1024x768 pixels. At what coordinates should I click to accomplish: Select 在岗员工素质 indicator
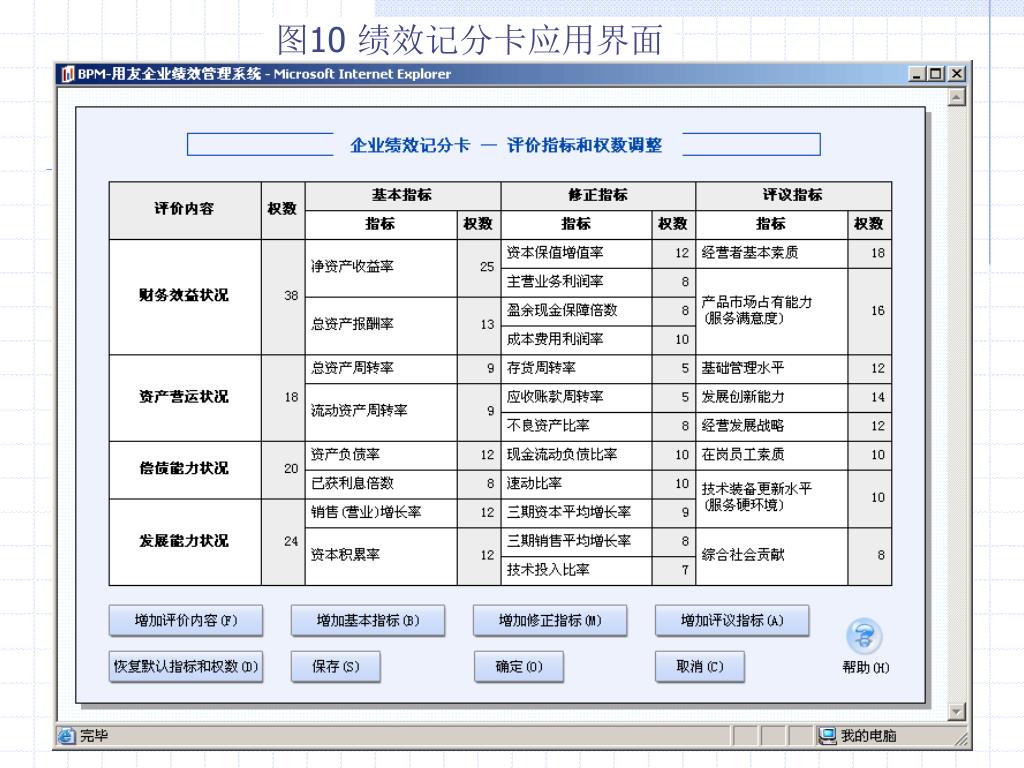point(771,455)
